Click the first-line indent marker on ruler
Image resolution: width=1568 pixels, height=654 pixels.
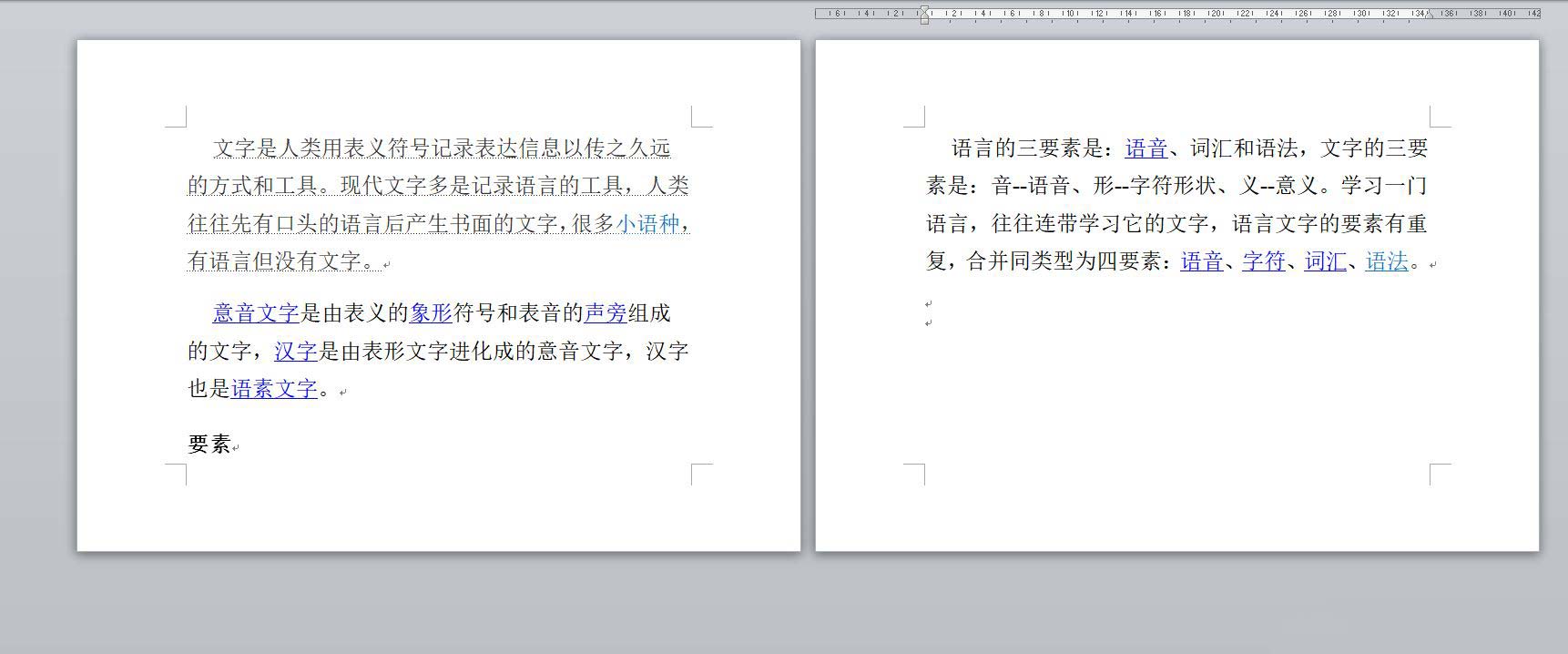(924, 9)
